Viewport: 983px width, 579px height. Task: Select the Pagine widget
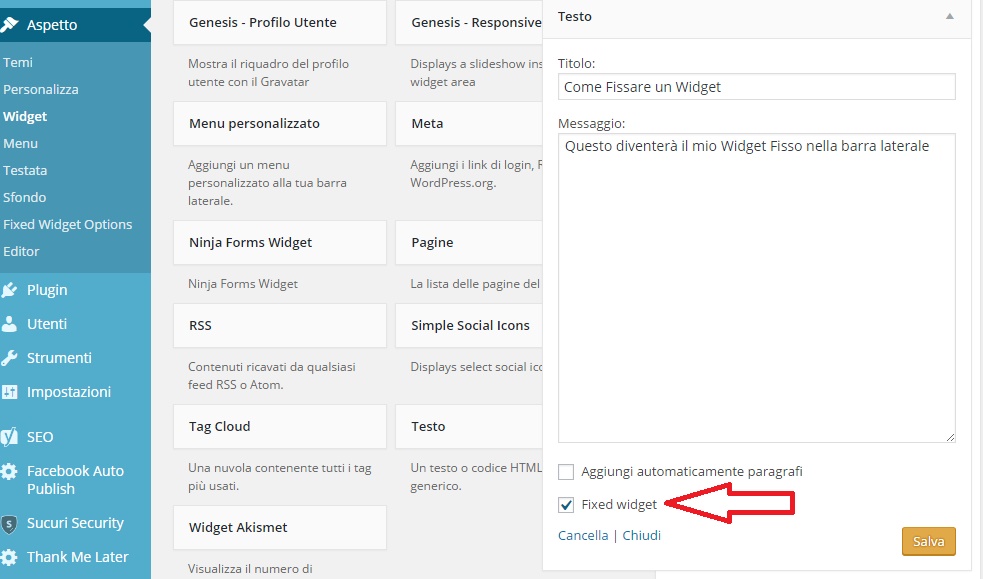click(469, 243)
